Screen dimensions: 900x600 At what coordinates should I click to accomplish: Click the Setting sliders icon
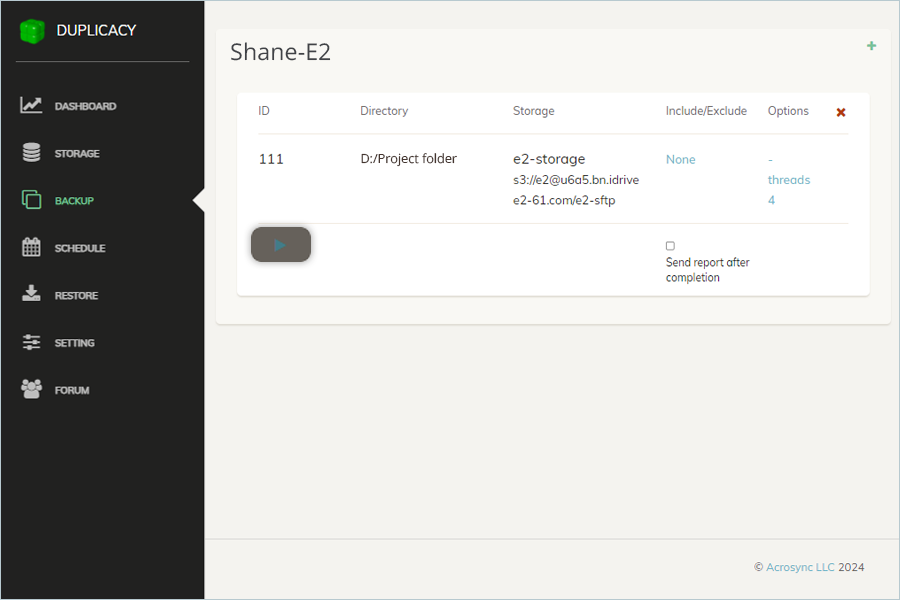(x=31, y=342)
